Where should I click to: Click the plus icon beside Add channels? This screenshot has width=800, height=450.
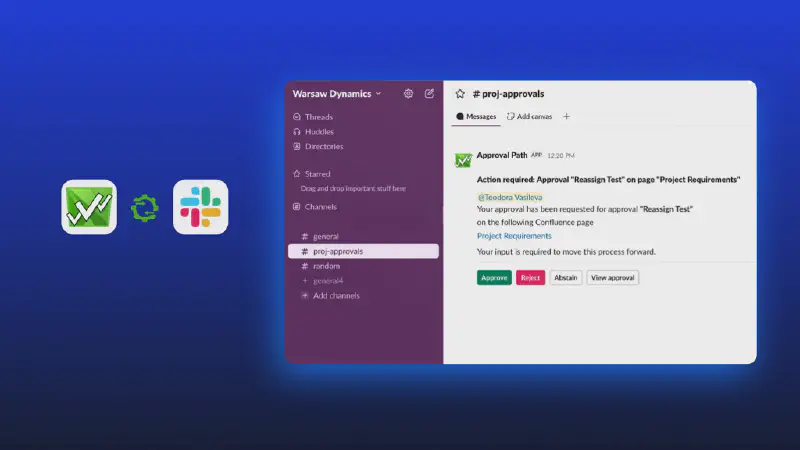pyautogui.click(x=305, y=295)
